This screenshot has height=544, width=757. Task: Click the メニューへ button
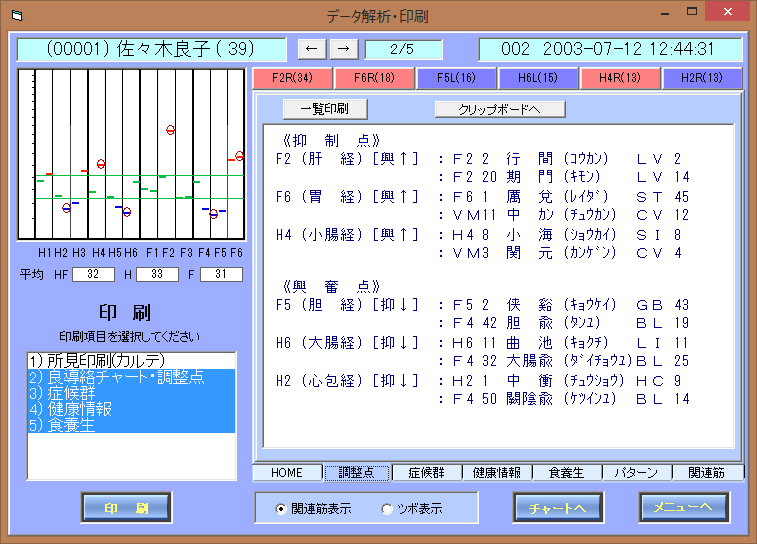685,508
